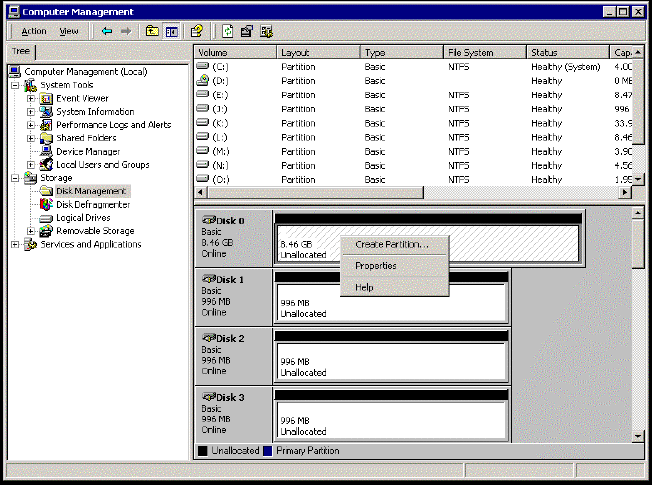This screenshot has width=652, height=485.
Task: Click the Help question mark toolbar icon
Action: pyautogui.click(x=197, y=31)
